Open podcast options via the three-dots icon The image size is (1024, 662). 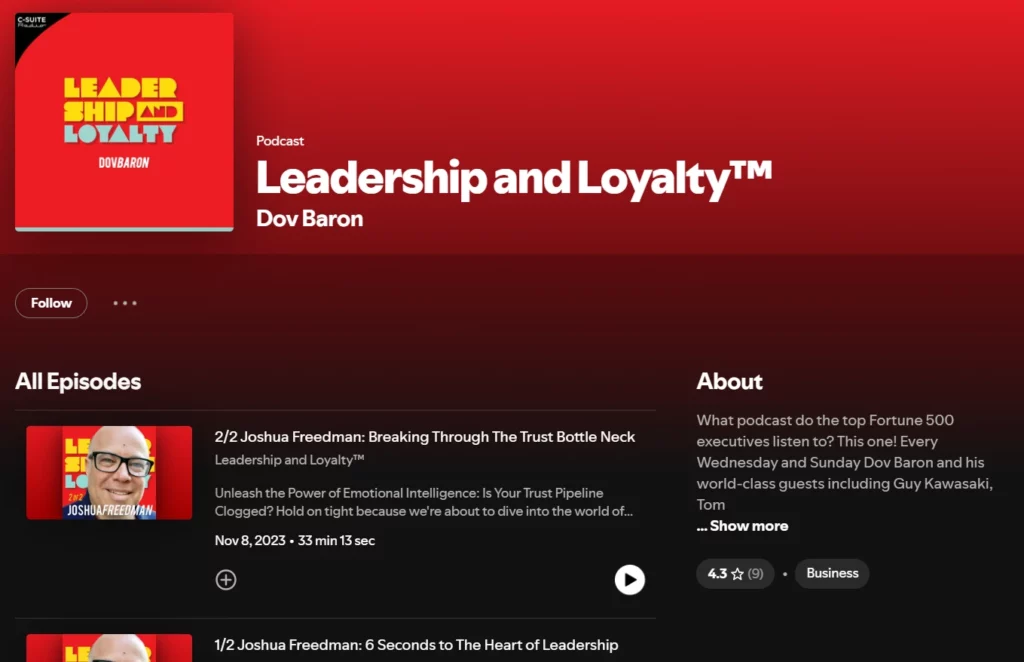point(124,303)
